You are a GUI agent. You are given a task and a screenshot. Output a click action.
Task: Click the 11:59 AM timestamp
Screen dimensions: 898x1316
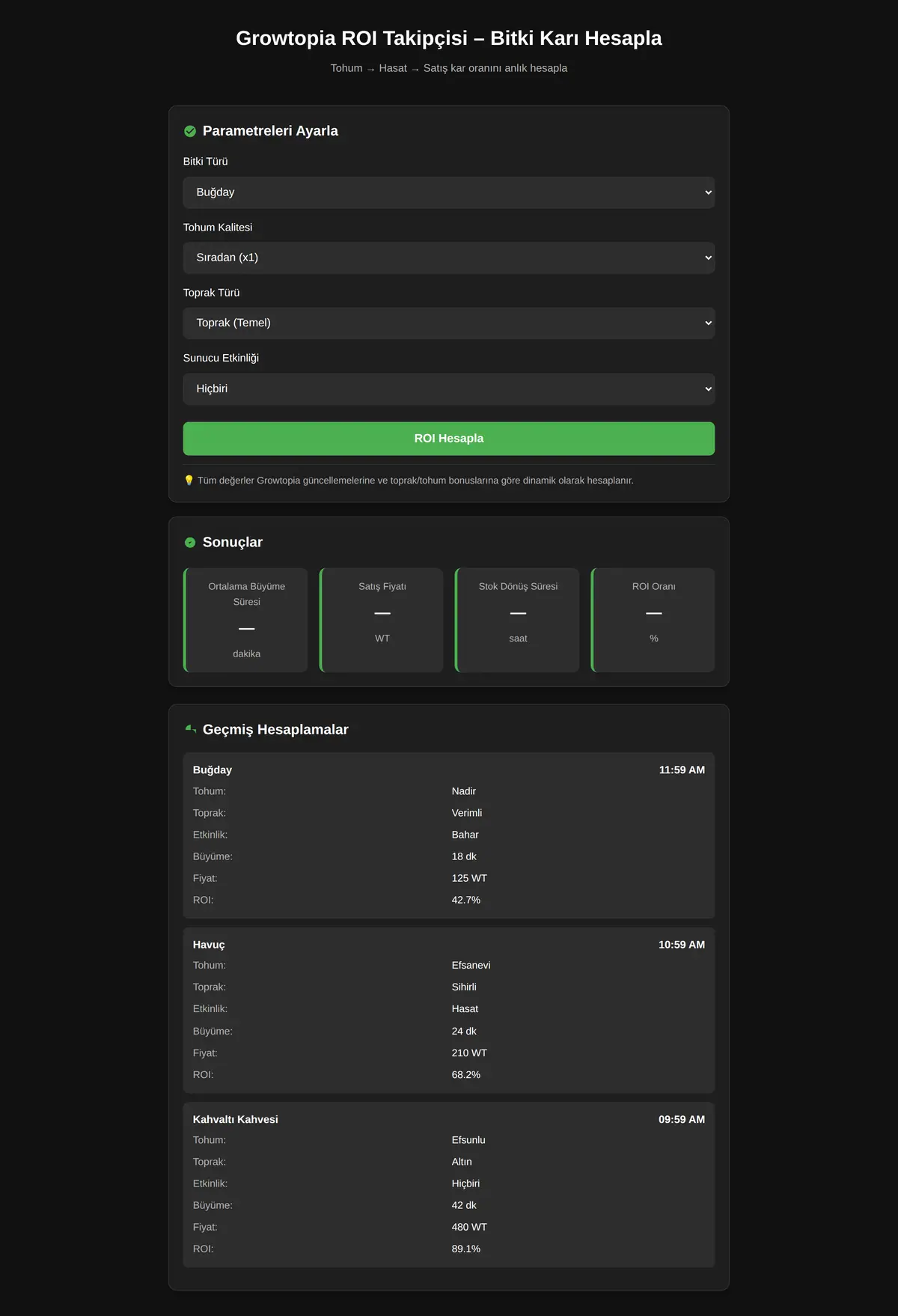click(682, 770)
